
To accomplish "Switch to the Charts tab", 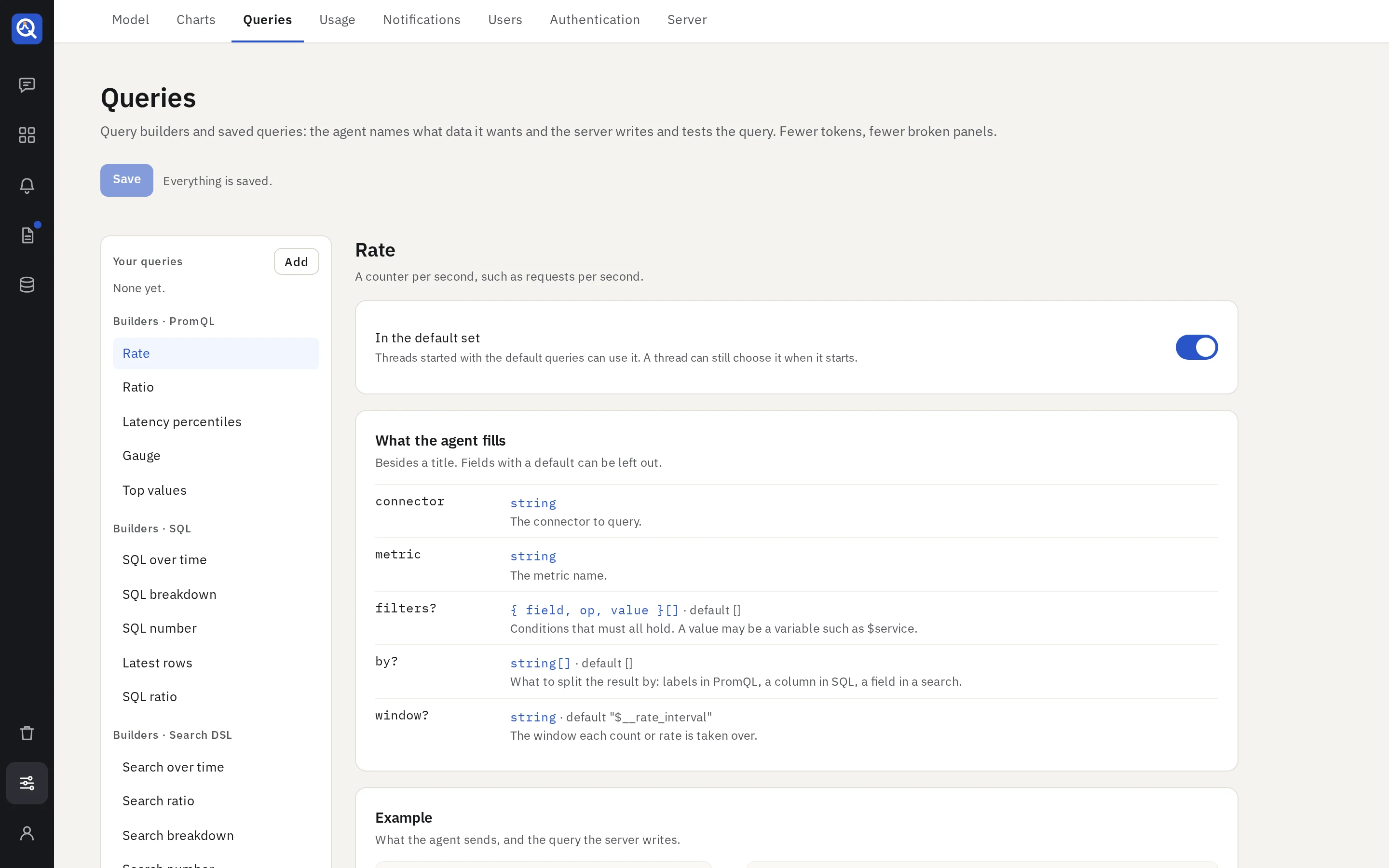I will pyautogui.click(x=196, y=20).
